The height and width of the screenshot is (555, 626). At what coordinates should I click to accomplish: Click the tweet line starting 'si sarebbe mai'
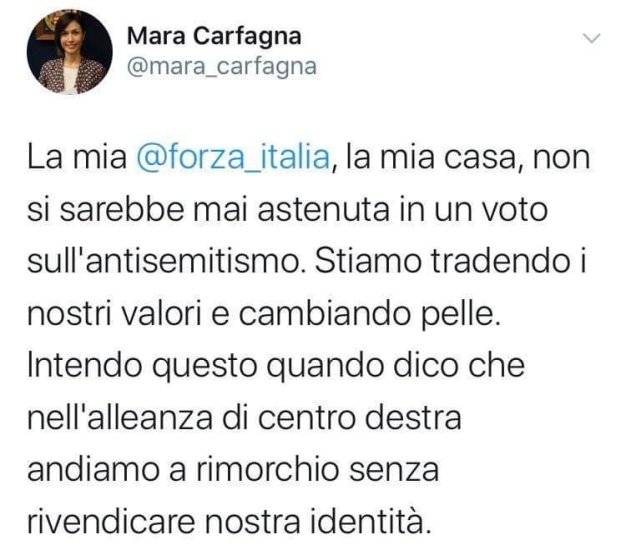tap(287, 210)
